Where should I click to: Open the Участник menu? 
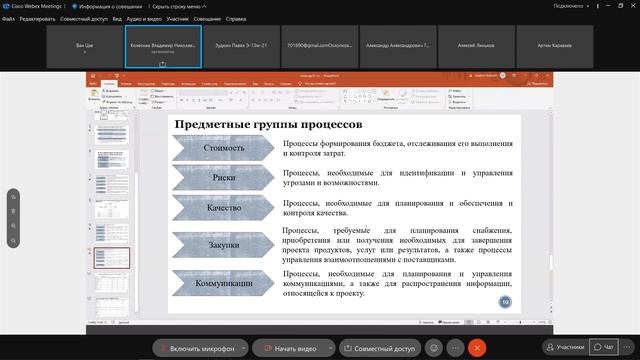pyautogui.click(x=178, y=19)
